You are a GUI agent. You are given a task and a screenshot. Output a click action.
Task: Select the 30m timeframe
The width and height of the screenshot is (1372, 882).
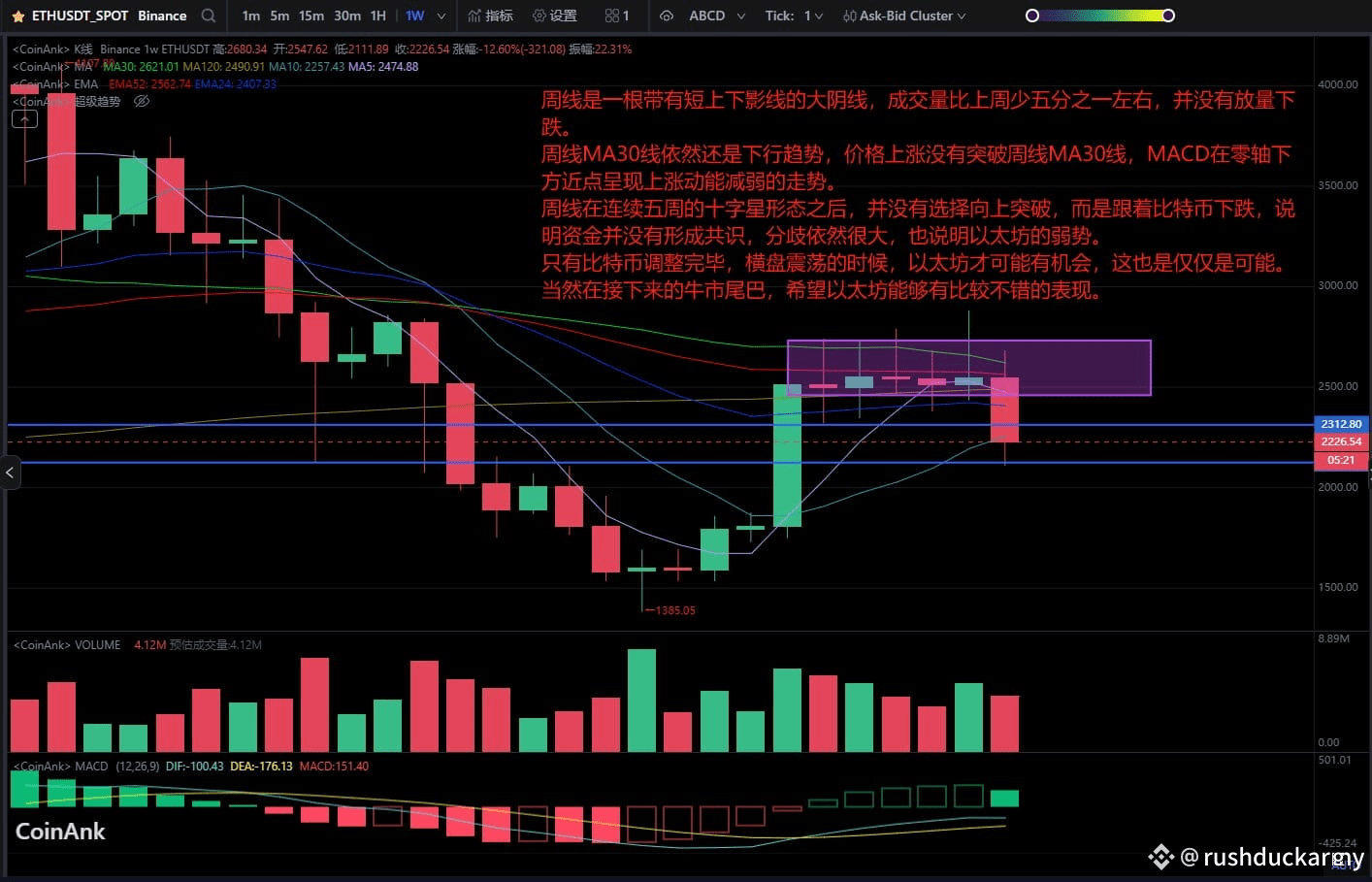point(347,16)
